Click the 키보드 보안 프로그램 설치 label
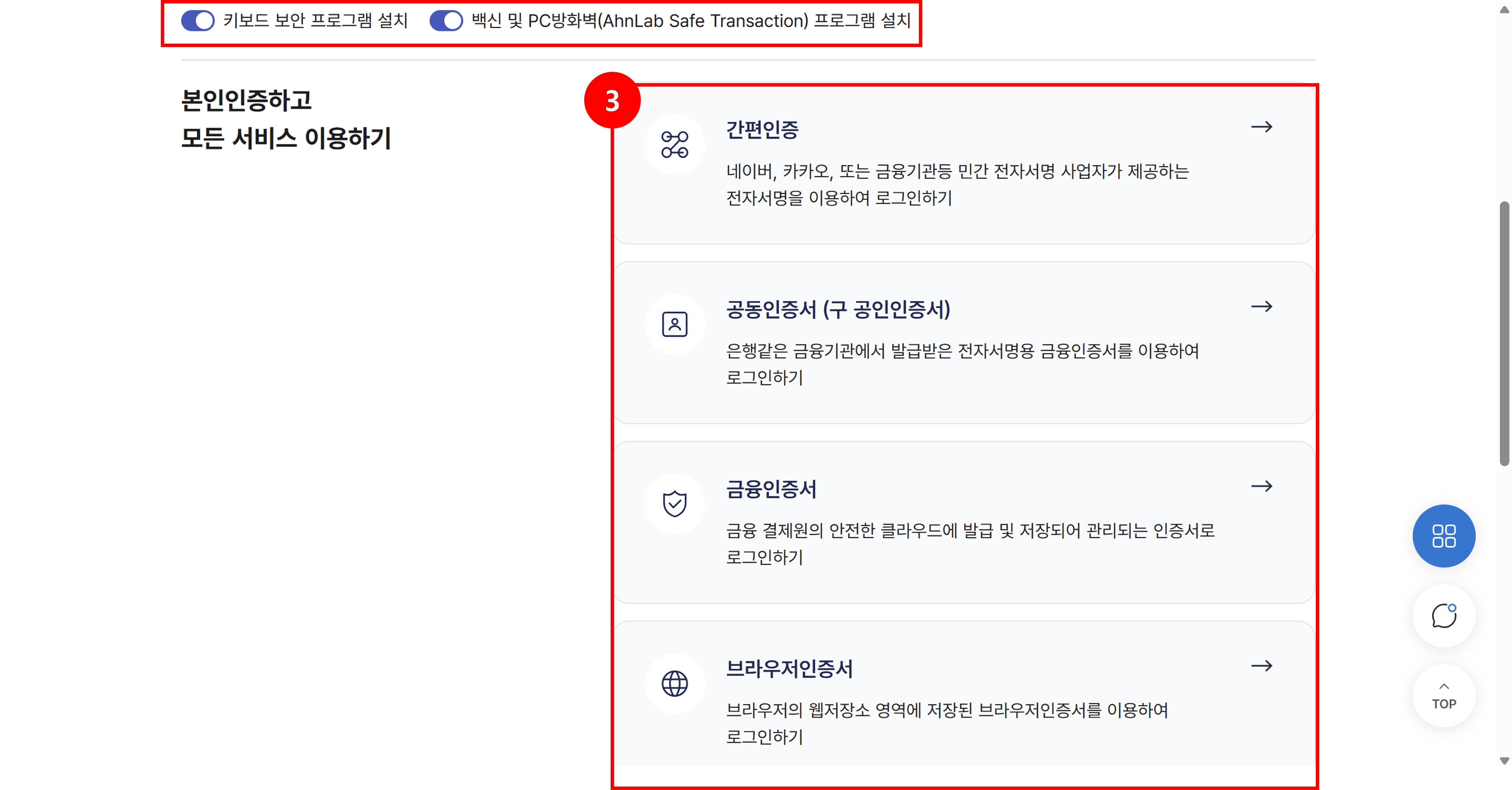 (315, 21)
